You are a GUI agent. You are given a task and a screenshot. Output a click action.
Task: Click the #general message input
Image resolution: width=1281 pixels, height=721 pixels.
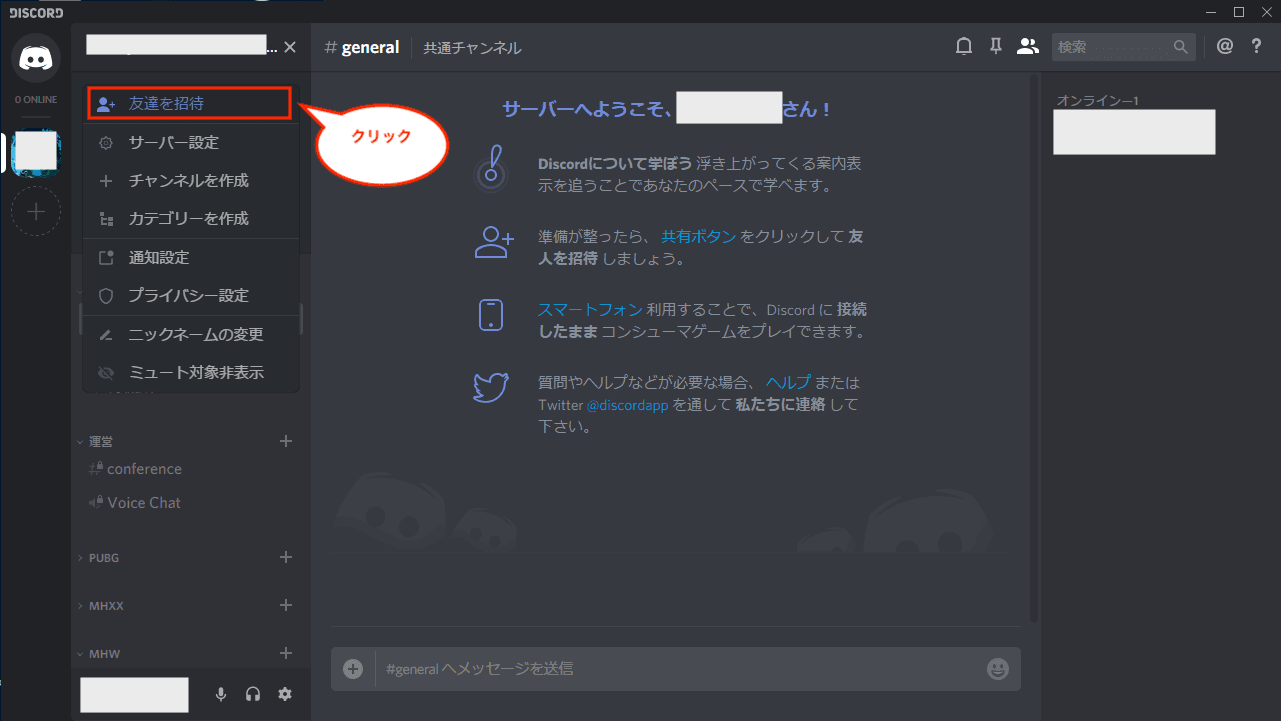click(675, 669)
